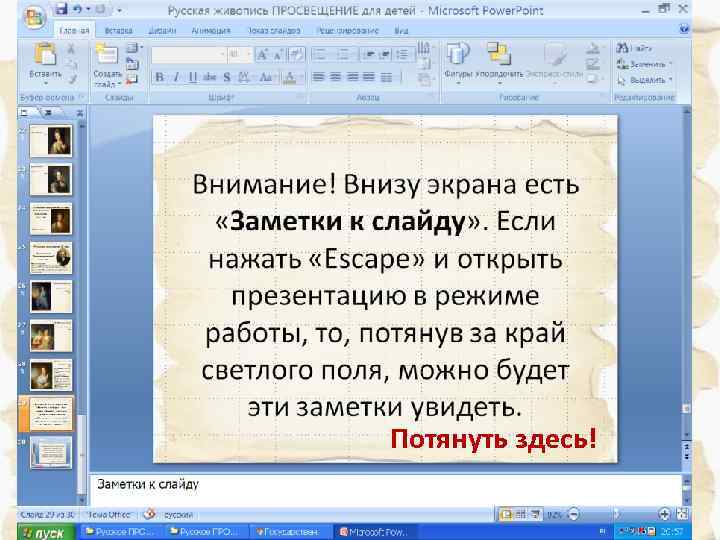Viewport: 720px width, 540px height.
Task: Save the presentation via the floppy icon
Action: 61,9
